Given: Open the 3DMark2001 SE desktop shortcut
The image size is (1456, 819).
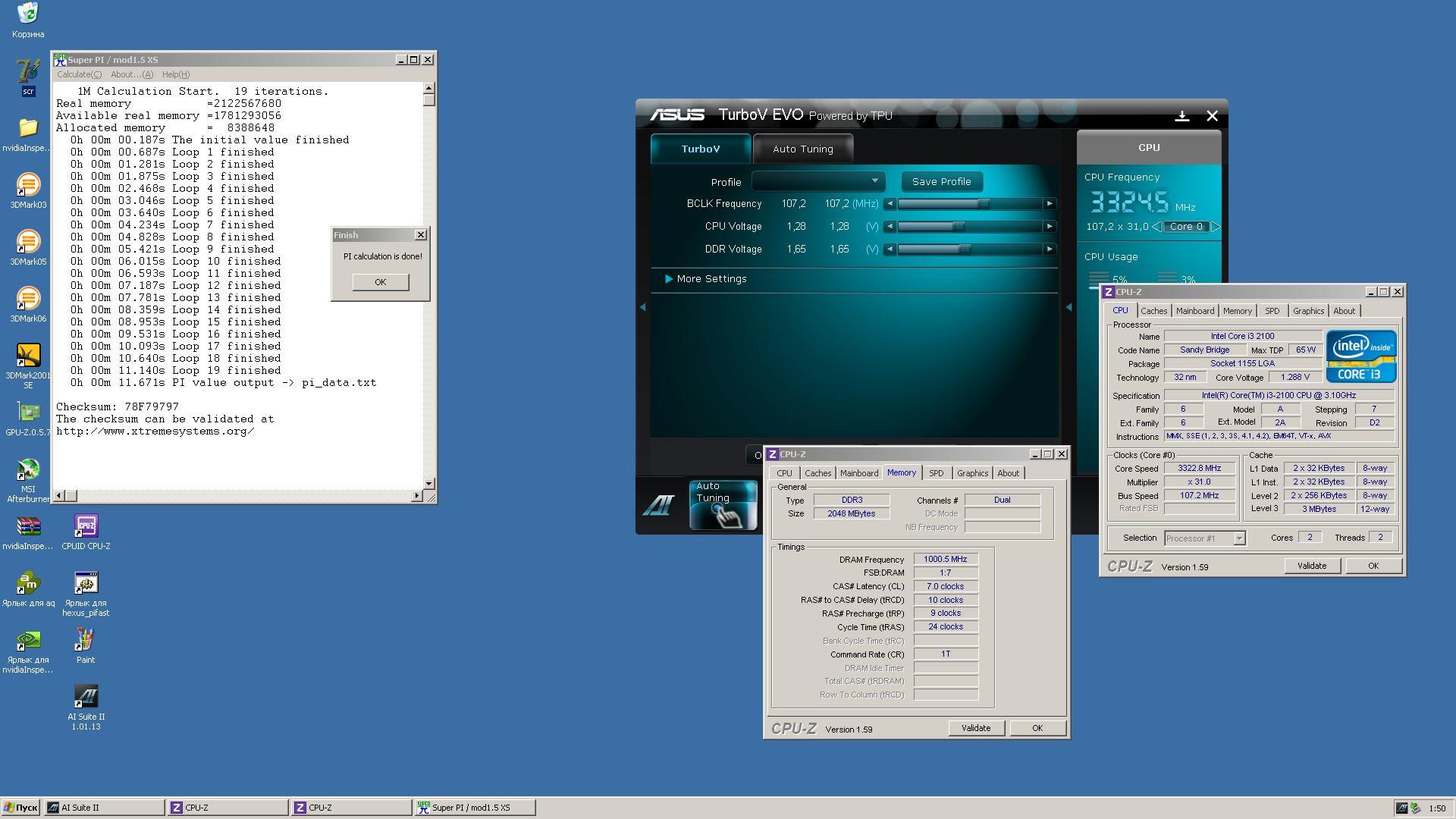Looking at the screenshot, I should (28, 356).
